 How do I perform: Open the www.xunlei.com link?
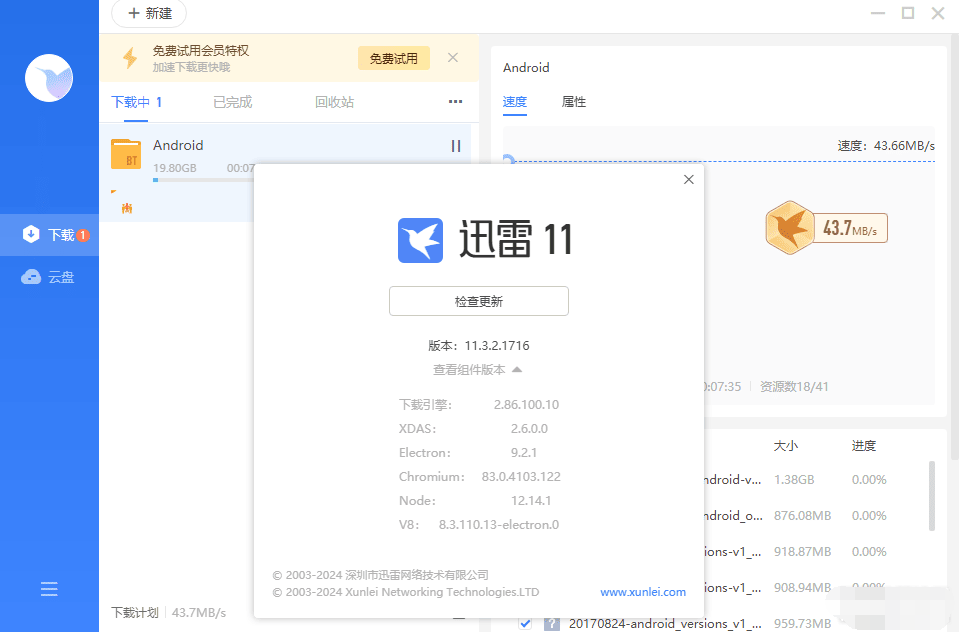[x=643, y=592]
